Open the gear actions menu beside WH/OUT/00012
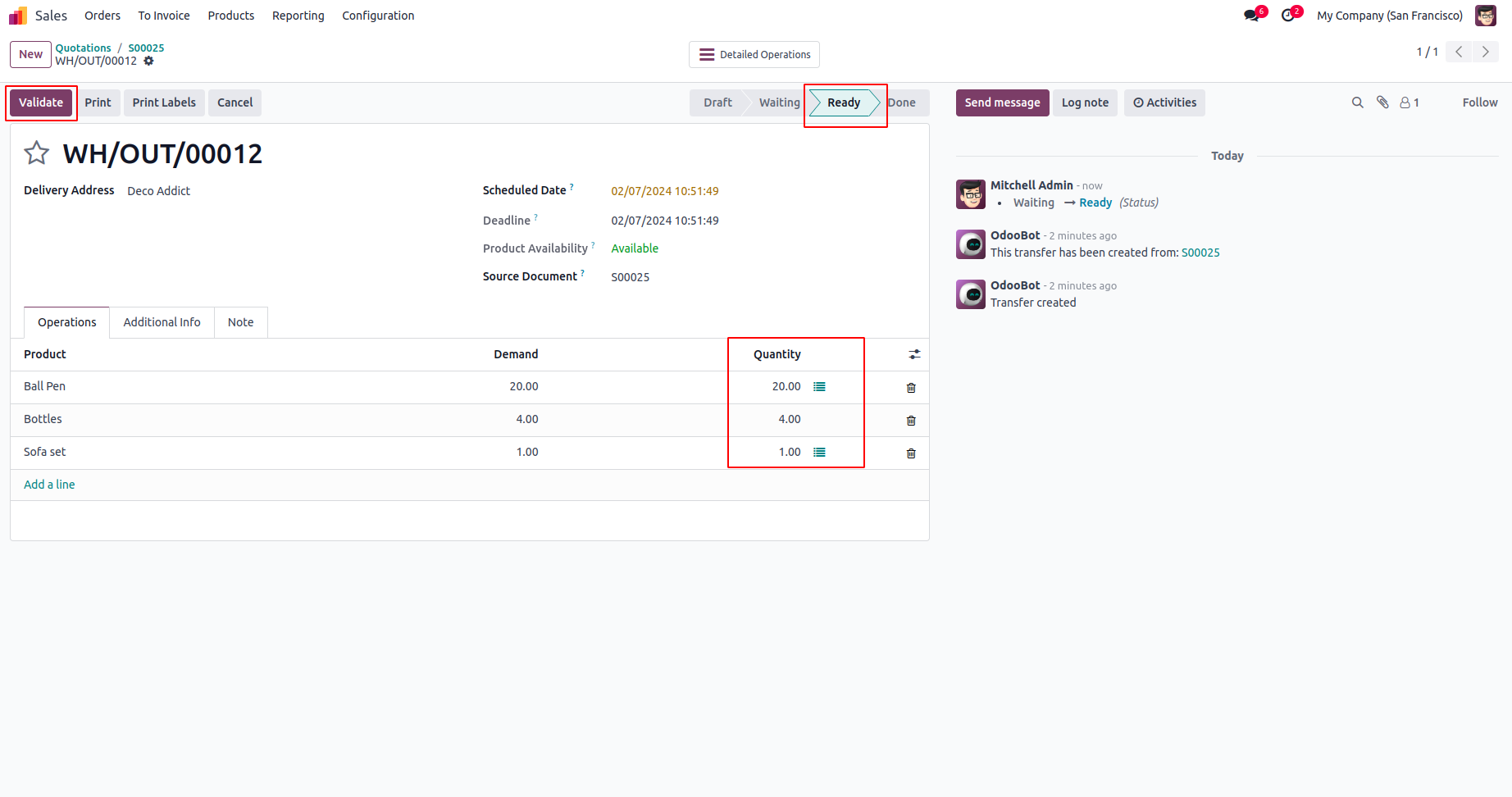Viewport: 1512px width, 797px height. coord(148,61)
